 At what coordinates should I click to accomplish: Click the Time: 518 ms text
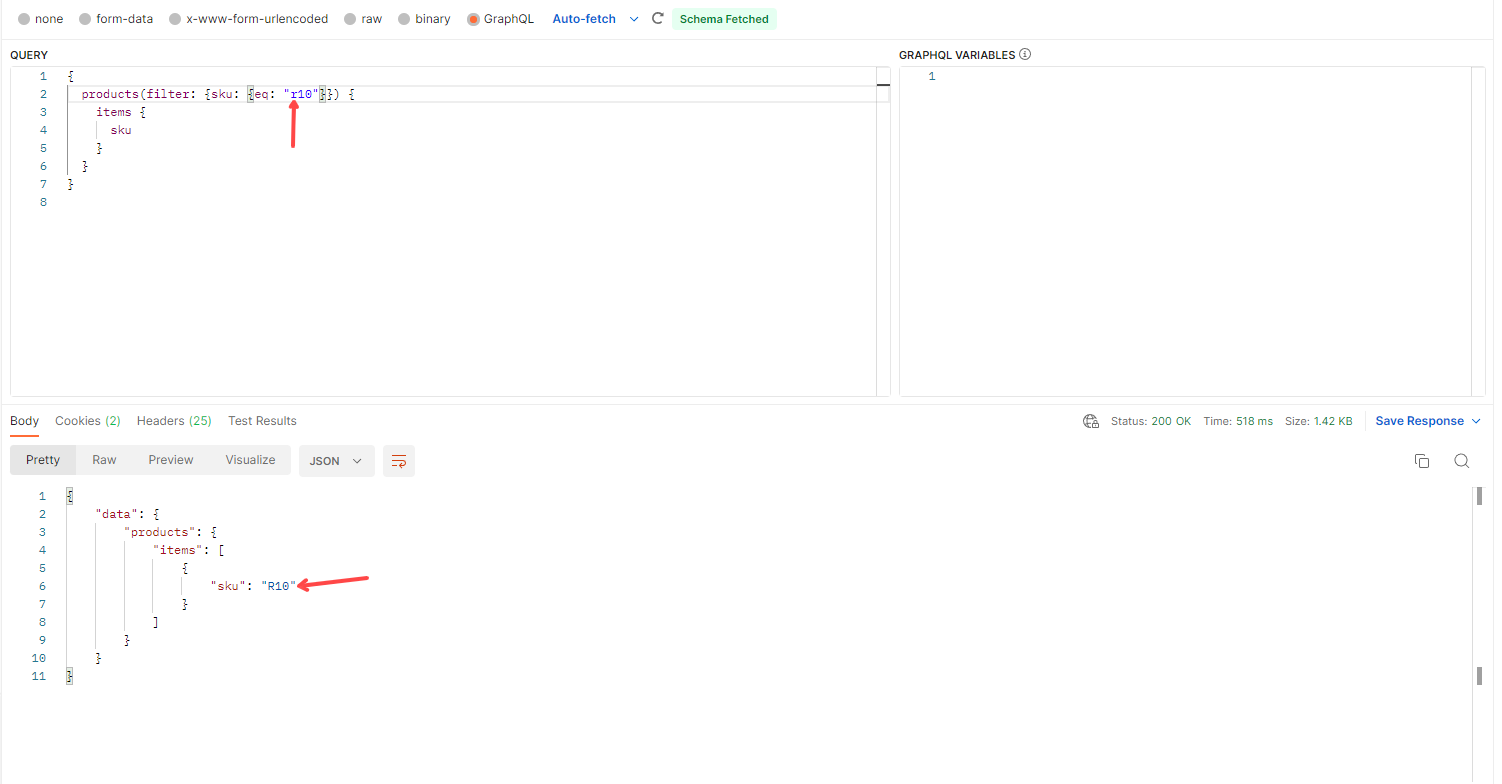[1238, 421]
